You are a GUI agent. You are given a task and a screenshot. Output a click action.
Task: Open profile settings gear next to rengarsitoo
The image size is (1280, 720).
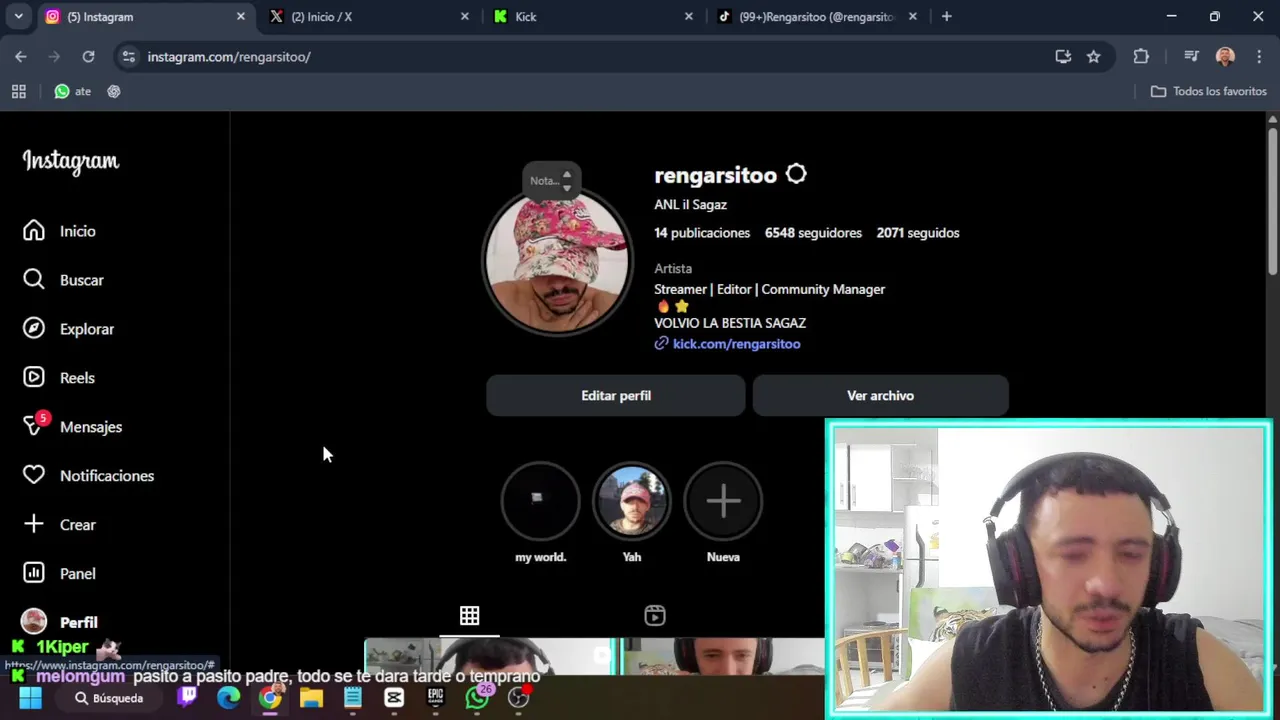[x=796, y=175]
